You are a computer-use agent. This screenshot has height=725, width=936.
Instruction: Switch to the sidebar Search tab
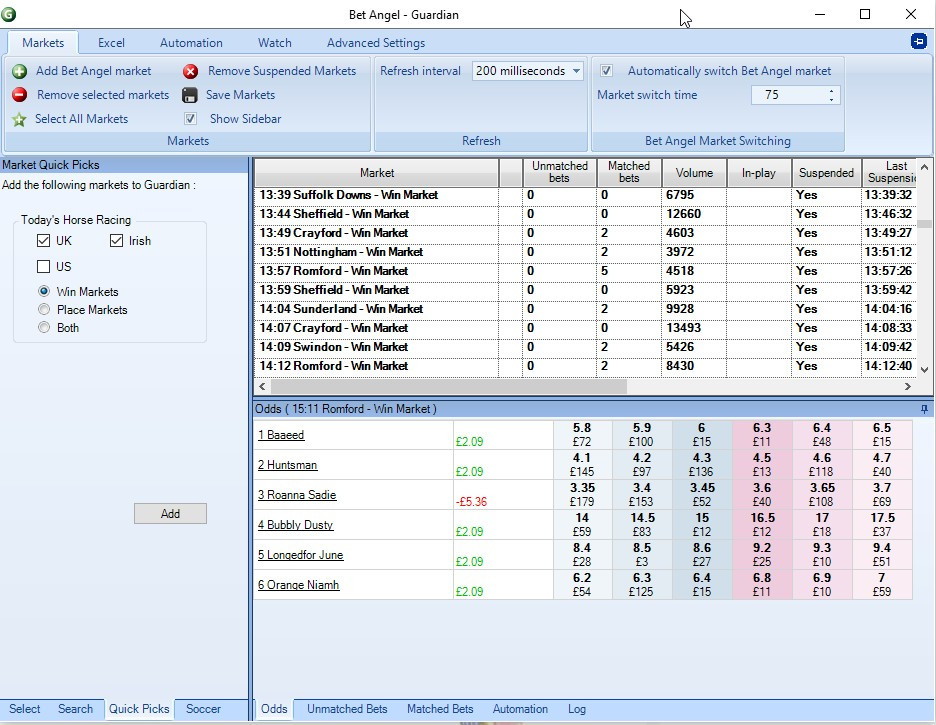click(x=75, y=709)
